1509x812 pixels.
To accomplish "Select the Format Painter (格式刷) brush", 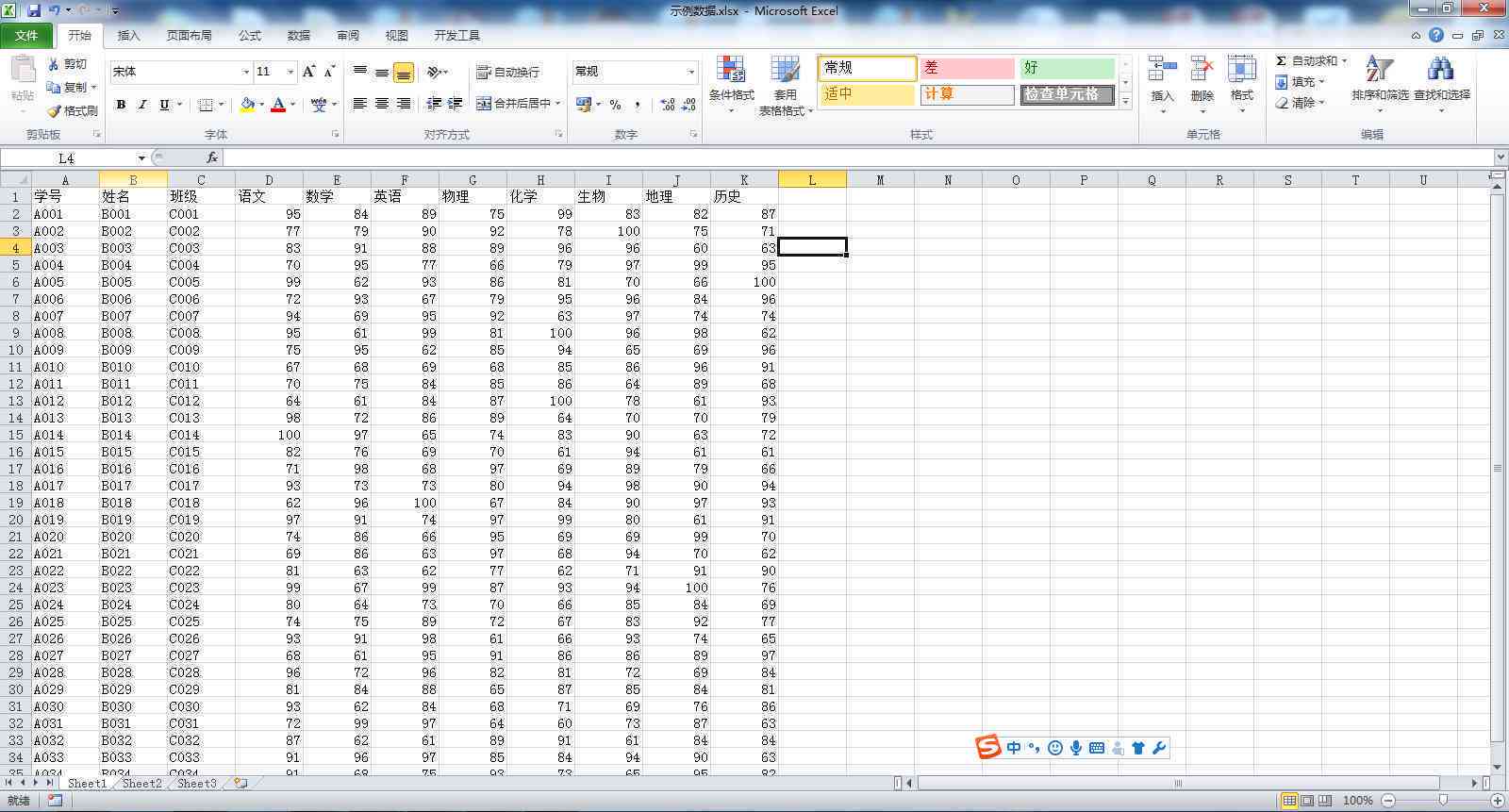I will [54, 110].
